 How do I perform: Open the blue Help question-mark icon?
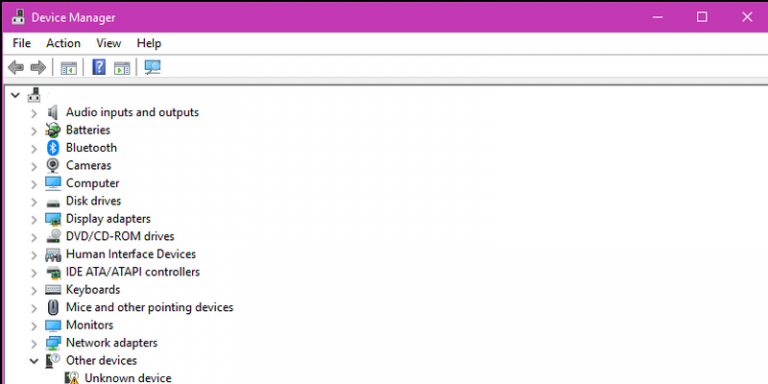pyautogui.click(x=99, y=67)
